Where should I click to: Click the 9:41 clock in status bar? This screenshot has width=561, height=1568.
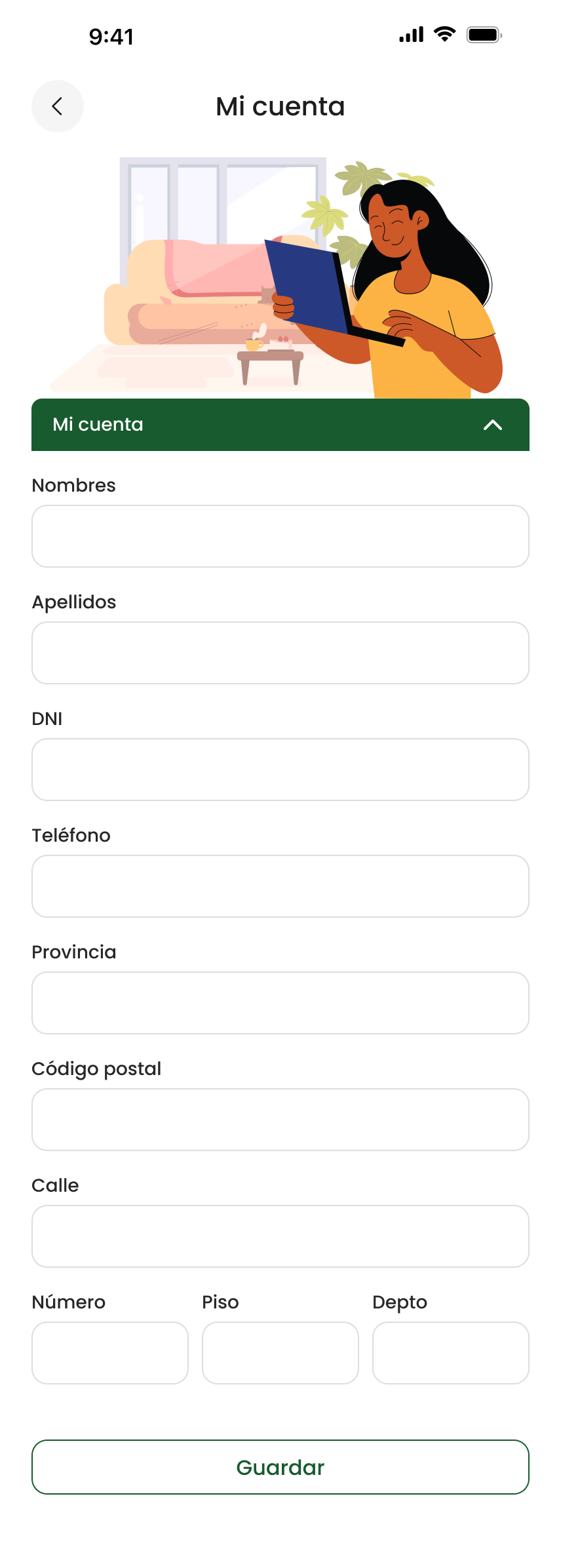[111, 37]
